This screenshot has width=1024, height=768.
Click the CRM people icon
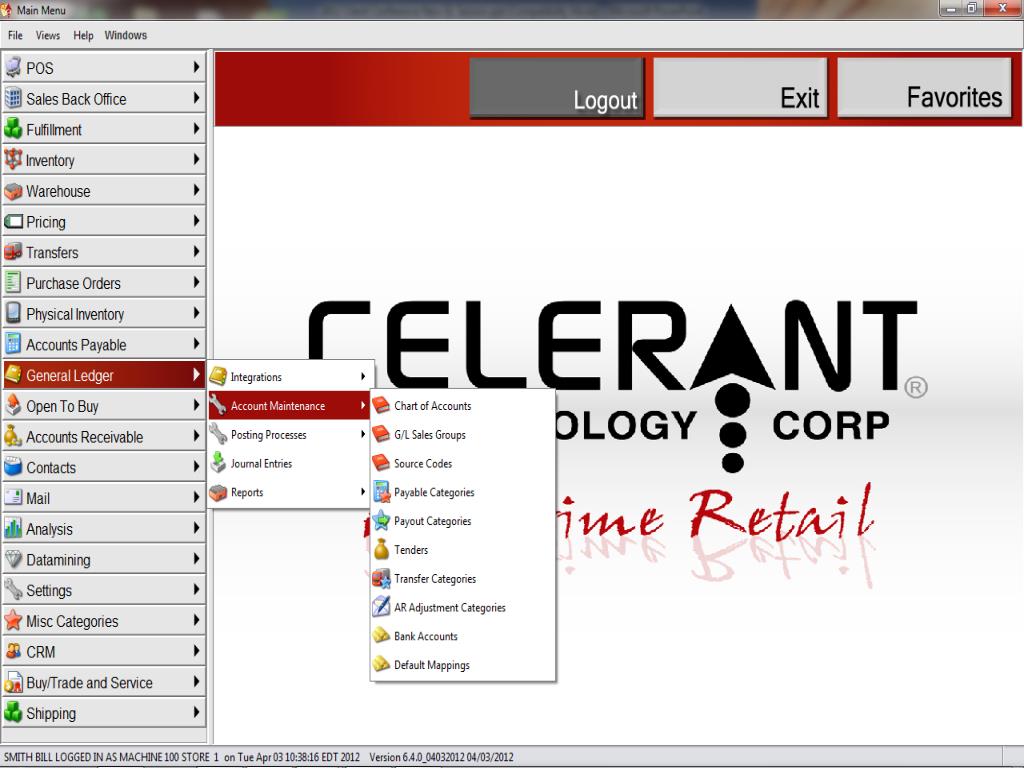[x=13, y=651]
